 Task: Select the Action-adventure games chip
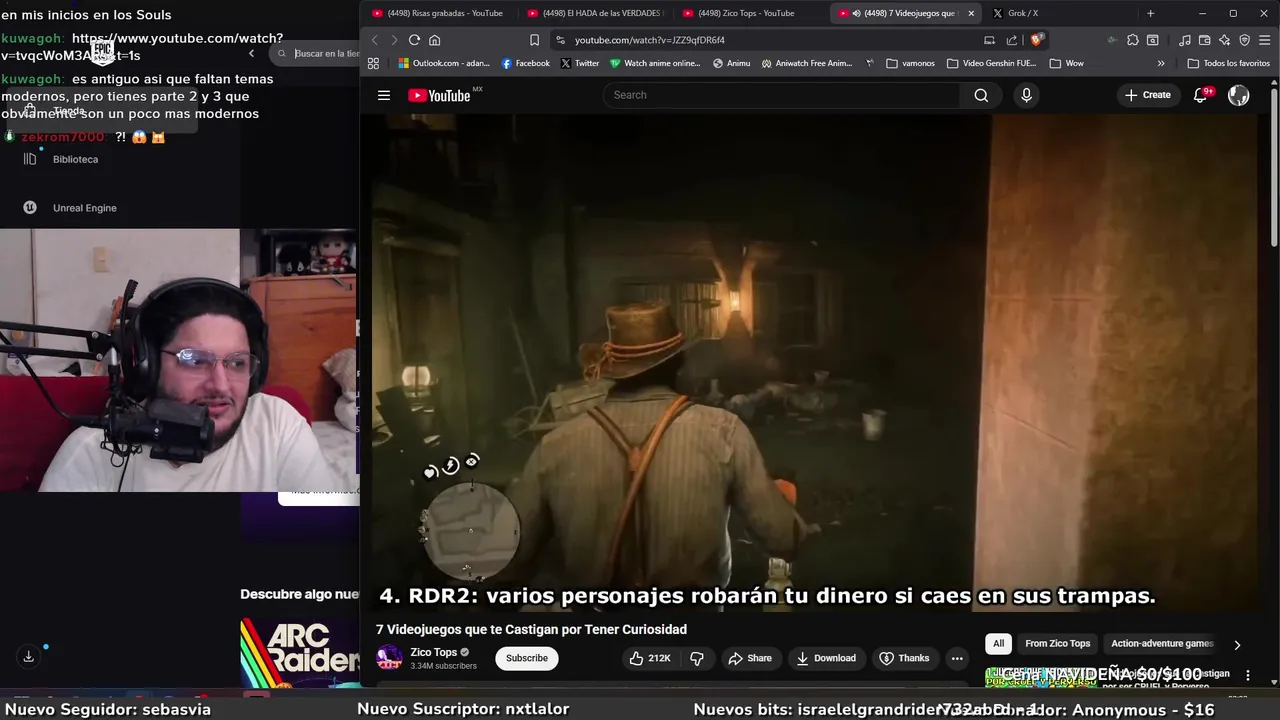coord(1162,644)
